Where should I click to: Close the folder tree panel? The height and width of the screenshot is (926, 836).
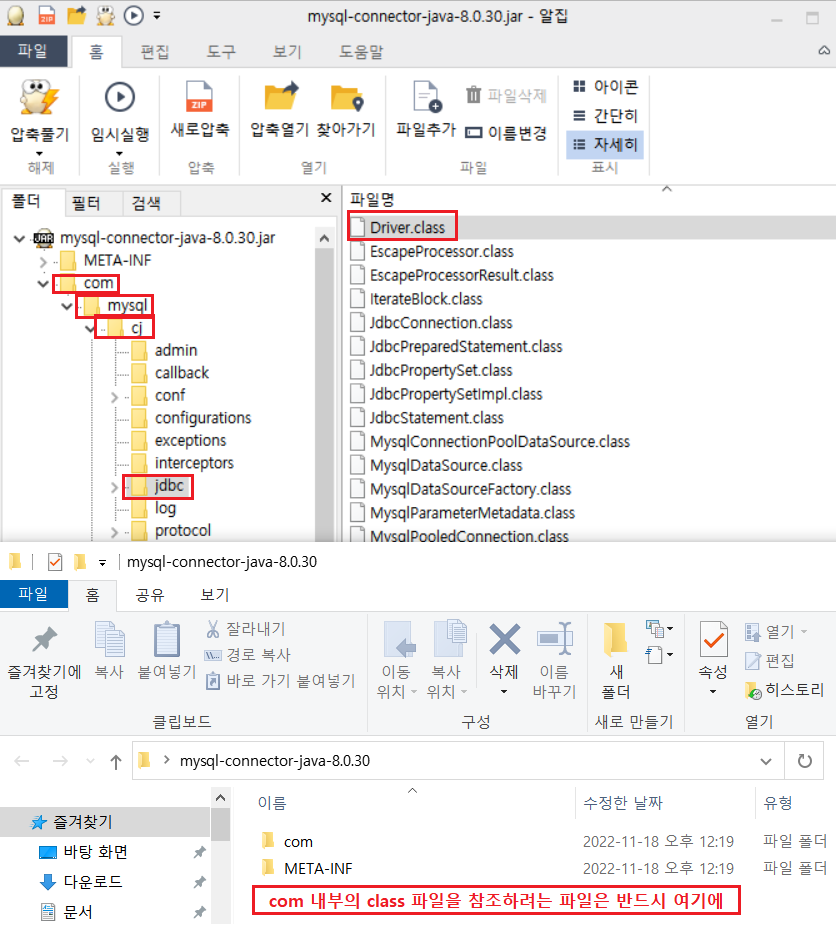(x=326, y=198)
